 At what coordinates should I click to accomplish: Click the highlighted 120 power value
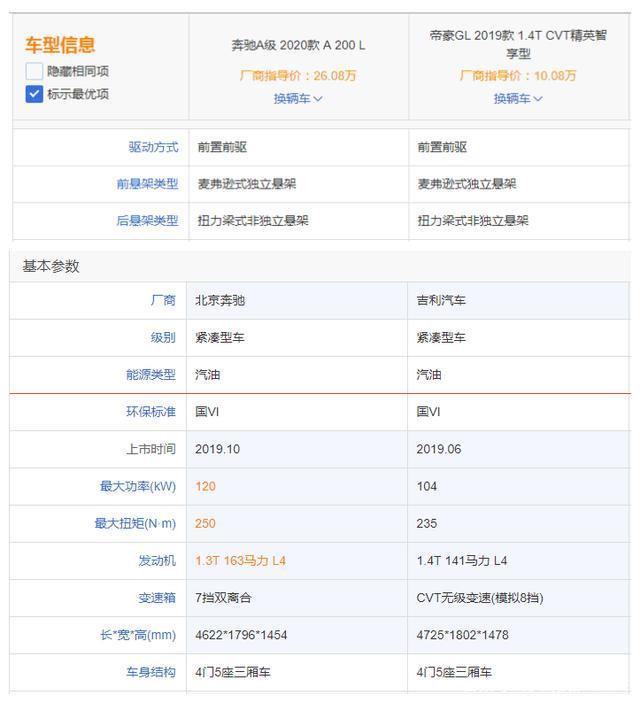click(x=205, y=486)
